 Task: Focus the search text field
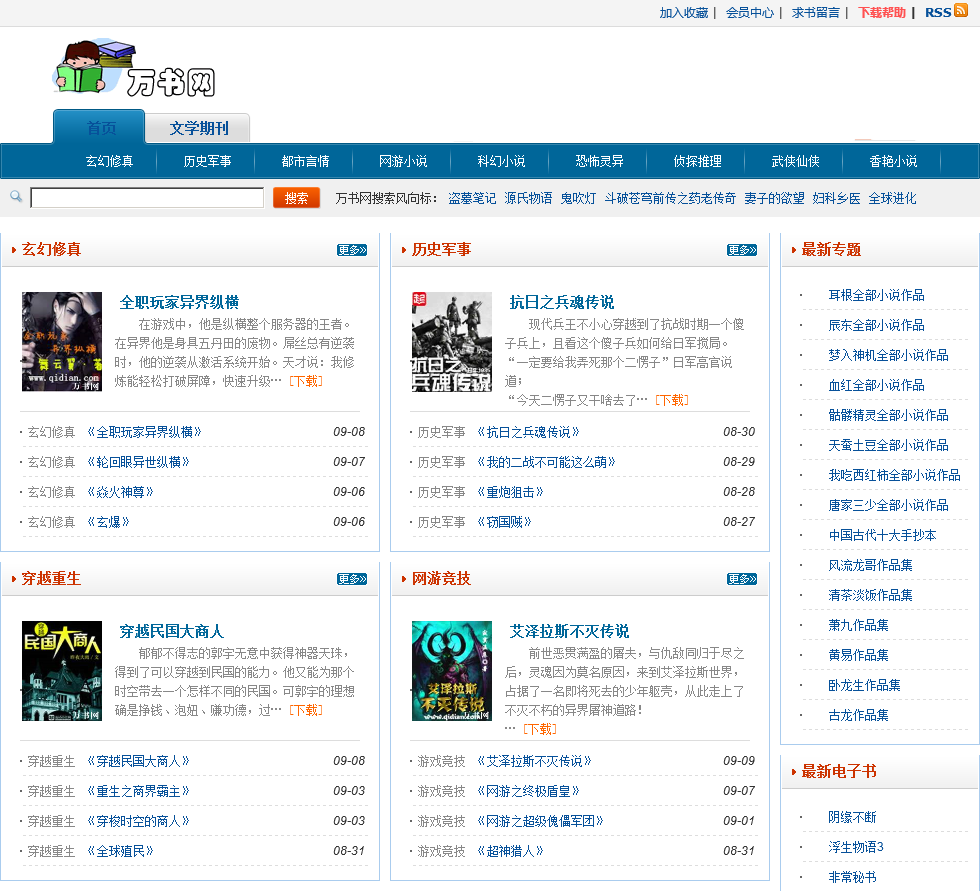(147, 198)
